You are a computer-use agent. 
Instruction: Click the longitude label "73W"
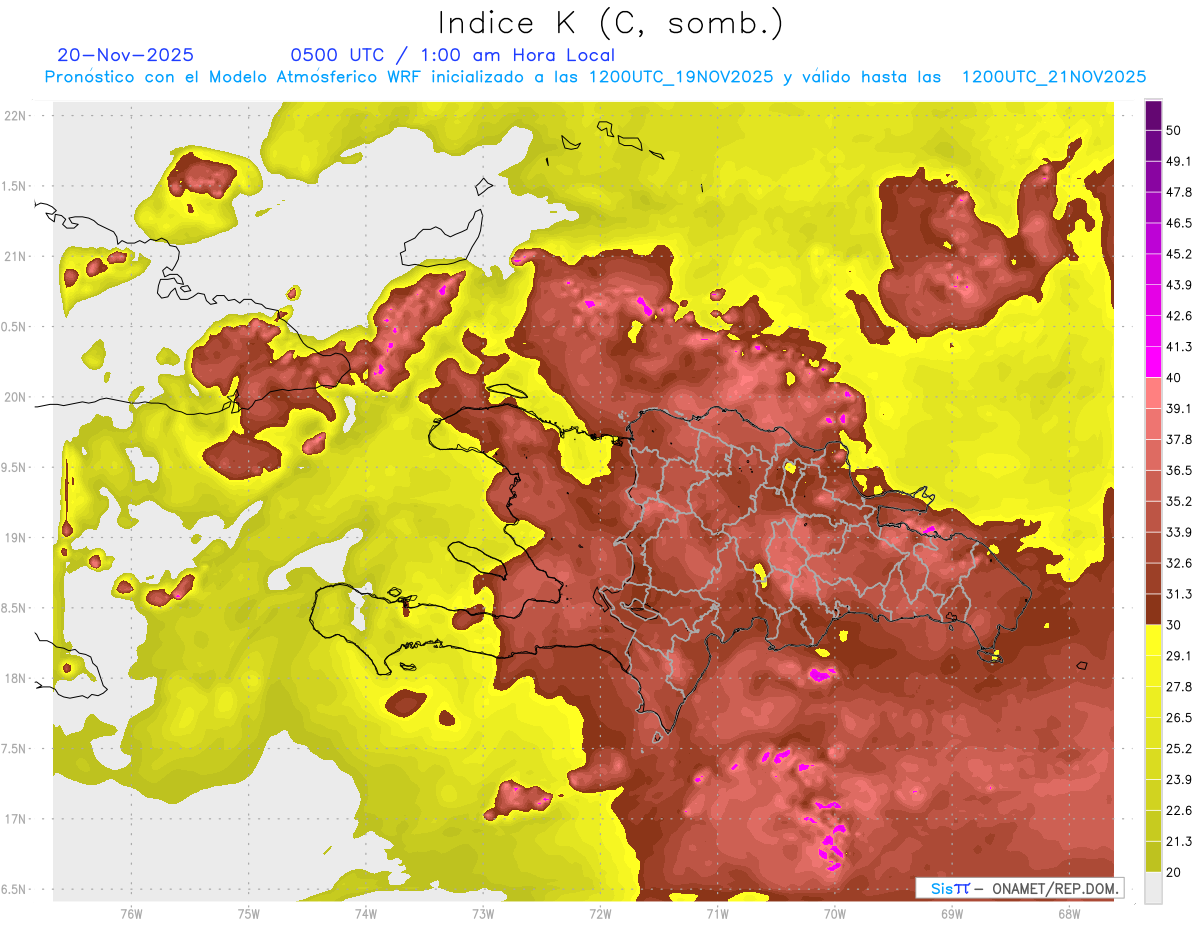coord(483,914)
